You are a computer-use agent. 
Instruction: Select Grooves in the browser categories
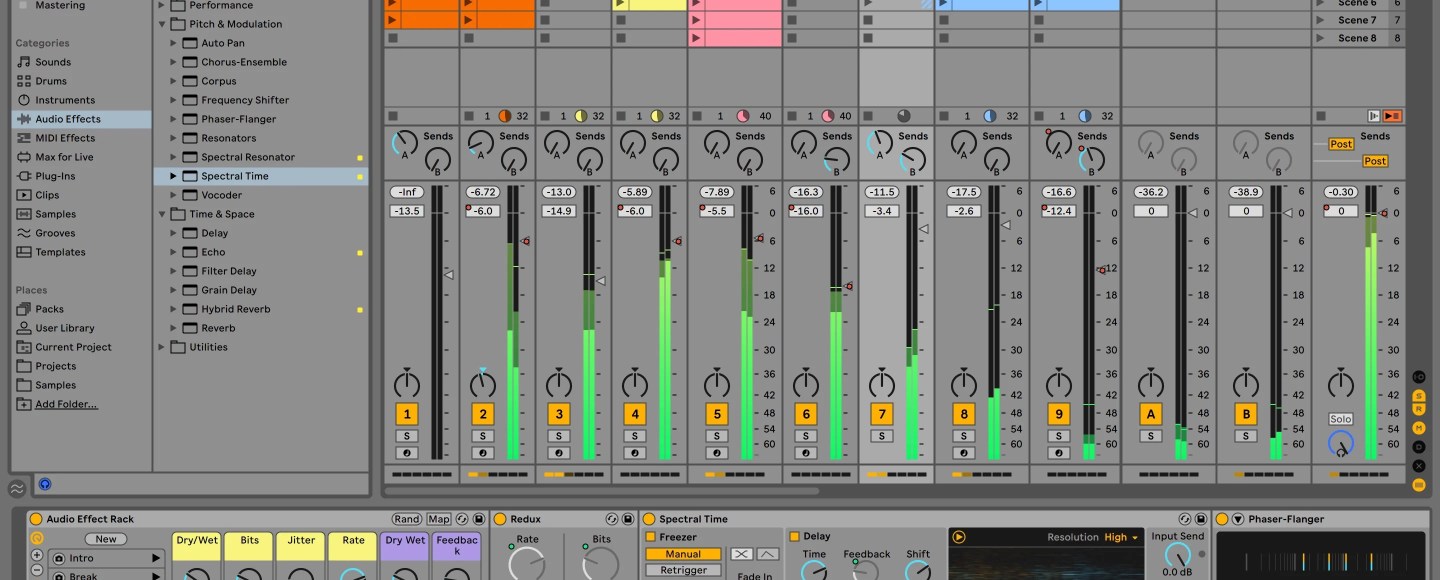55,233
